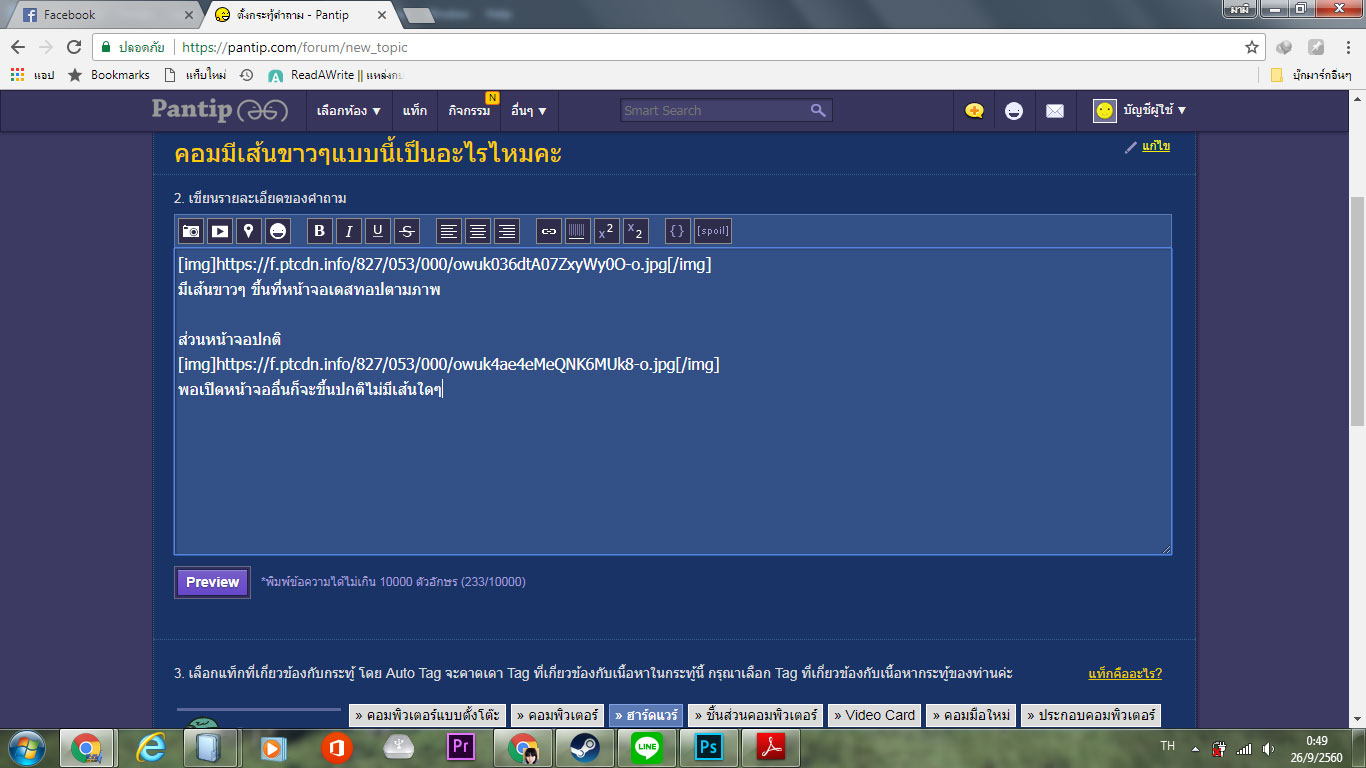The image size is (1366, 768).
Task: Insert a video using the play icon
Action: click(220, 231)
